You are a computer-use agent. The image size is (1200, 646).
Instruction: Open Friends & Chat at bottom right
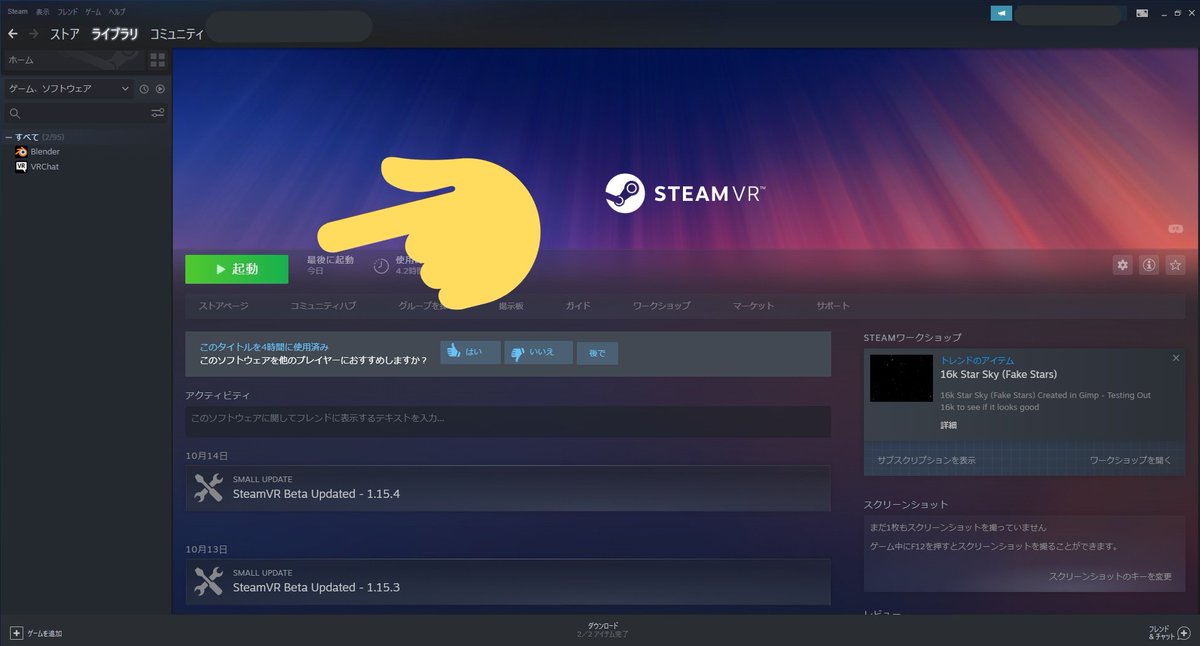click(x=1168, y=633)
